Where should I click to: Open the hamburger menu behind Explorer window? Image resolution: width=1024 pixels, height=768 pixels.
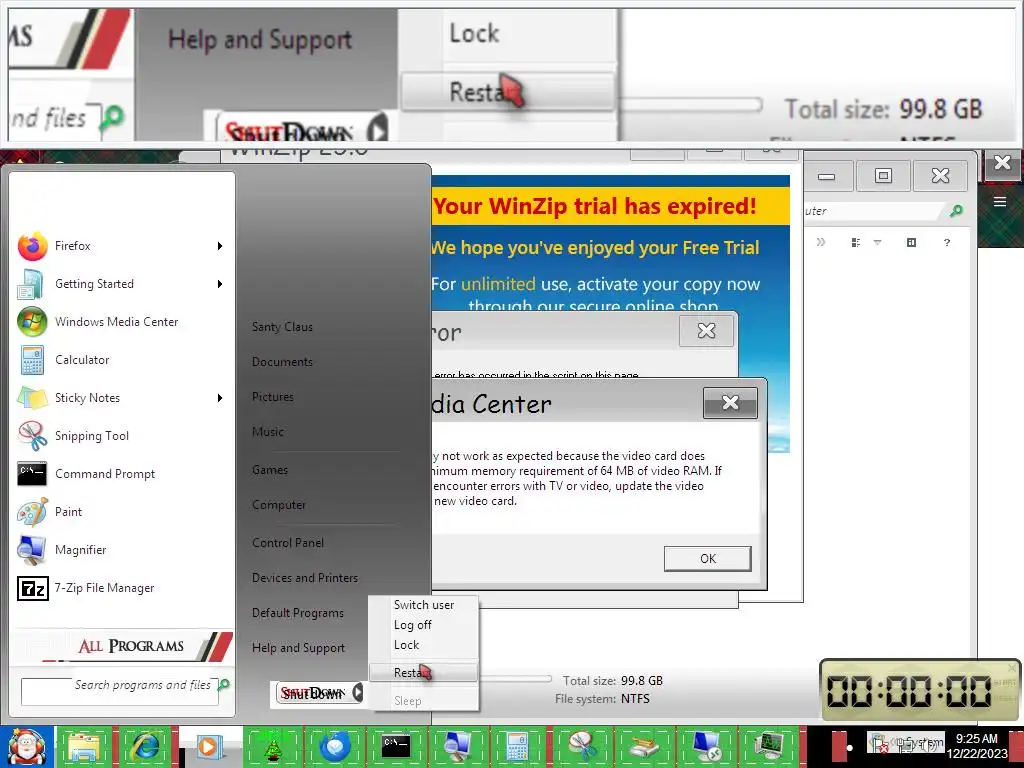pos(1000,202)
